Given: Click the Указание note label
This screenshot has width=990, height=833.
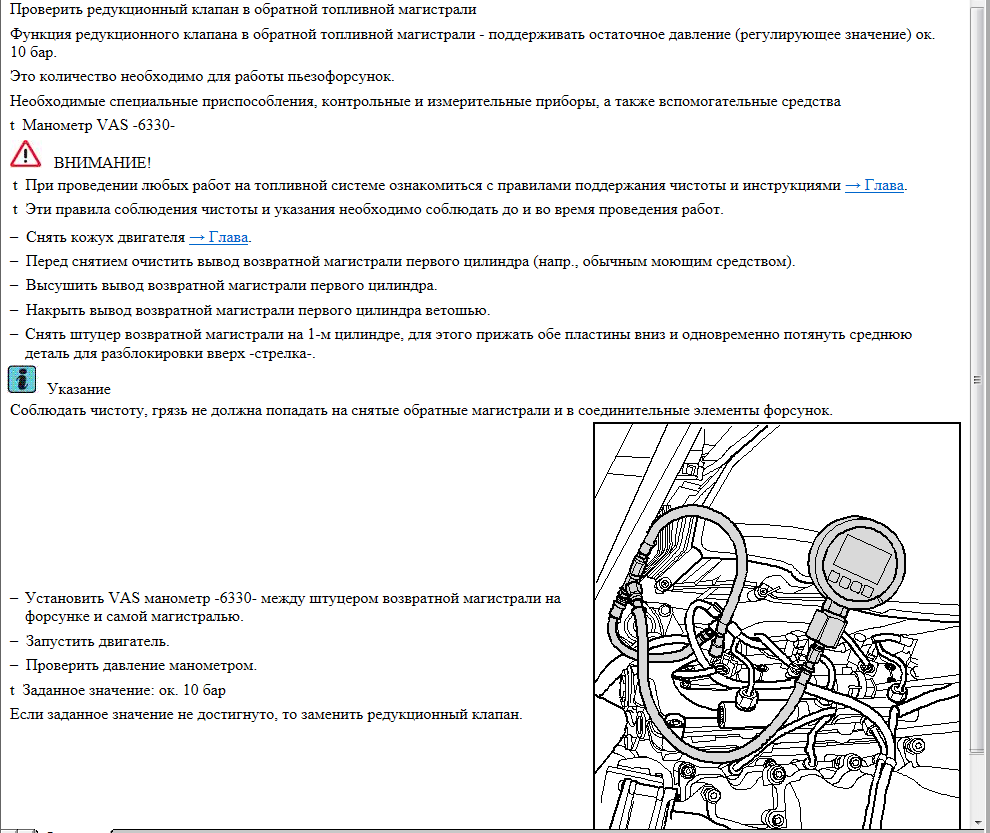Looking at the screenshot, I should click(x=78, y=389).
